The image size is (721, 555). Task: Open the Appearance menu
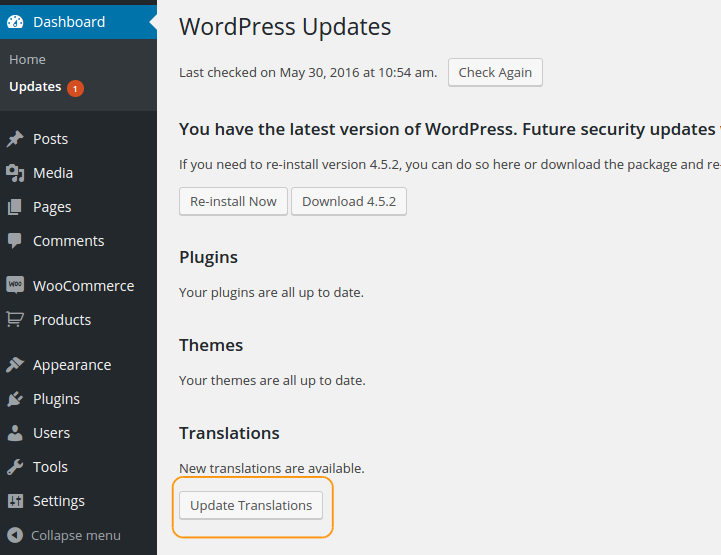[x=72, y=365]
